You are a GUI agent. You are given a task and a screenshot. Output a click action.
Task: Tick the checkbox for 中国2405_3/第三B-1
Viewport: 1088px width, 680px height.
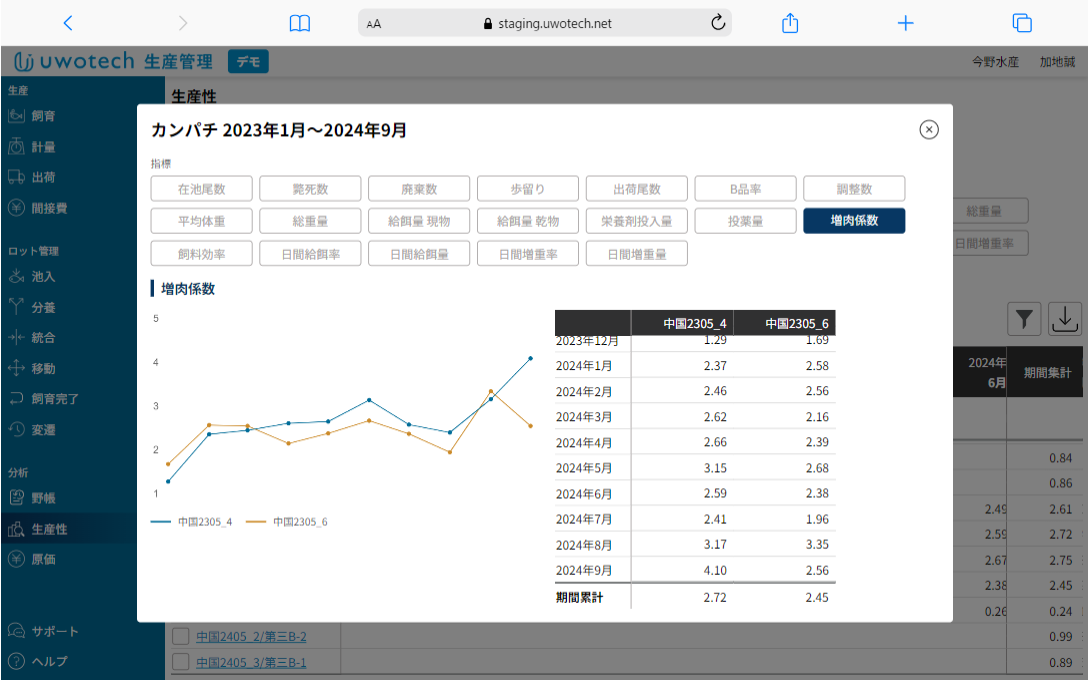click(181, 662)
